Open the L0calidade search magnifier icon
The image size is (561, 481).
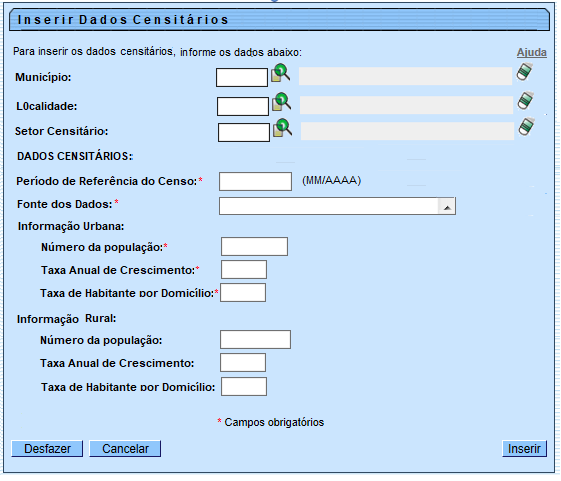pyautogui.click(x=282, y=102)
